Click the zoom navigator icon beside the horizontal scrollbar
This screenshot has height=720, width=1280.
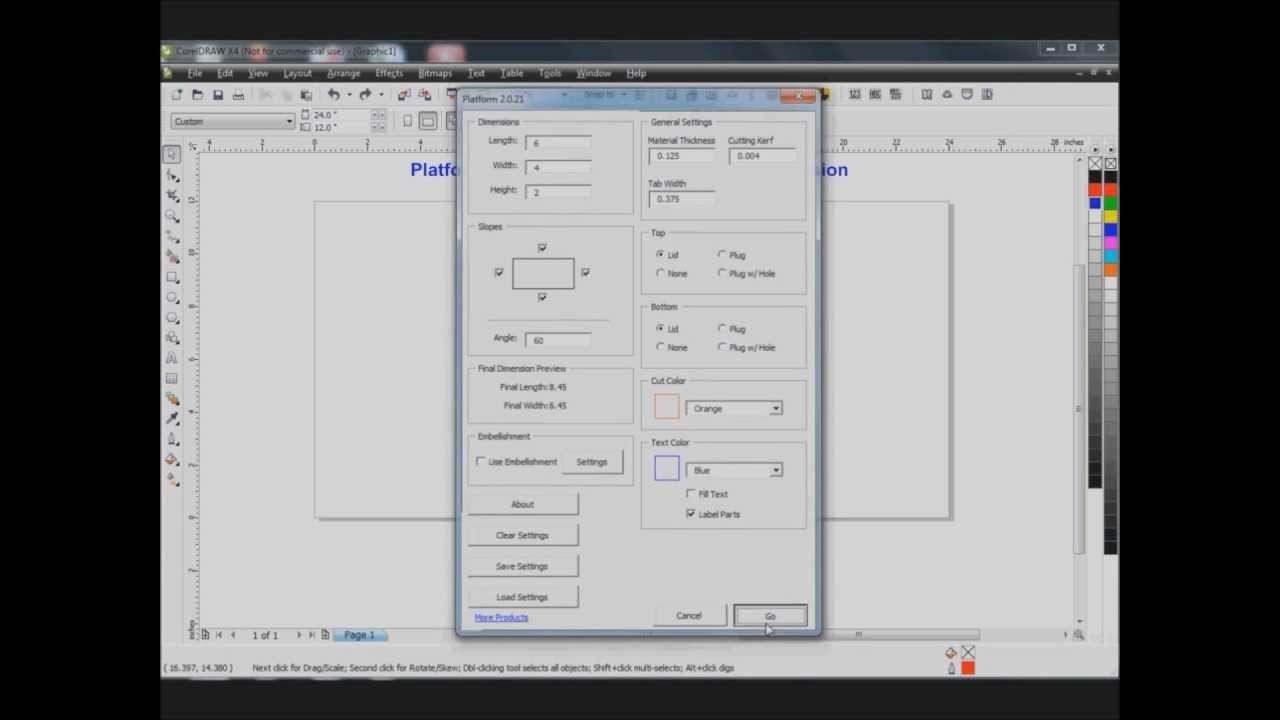(1078, 635)
